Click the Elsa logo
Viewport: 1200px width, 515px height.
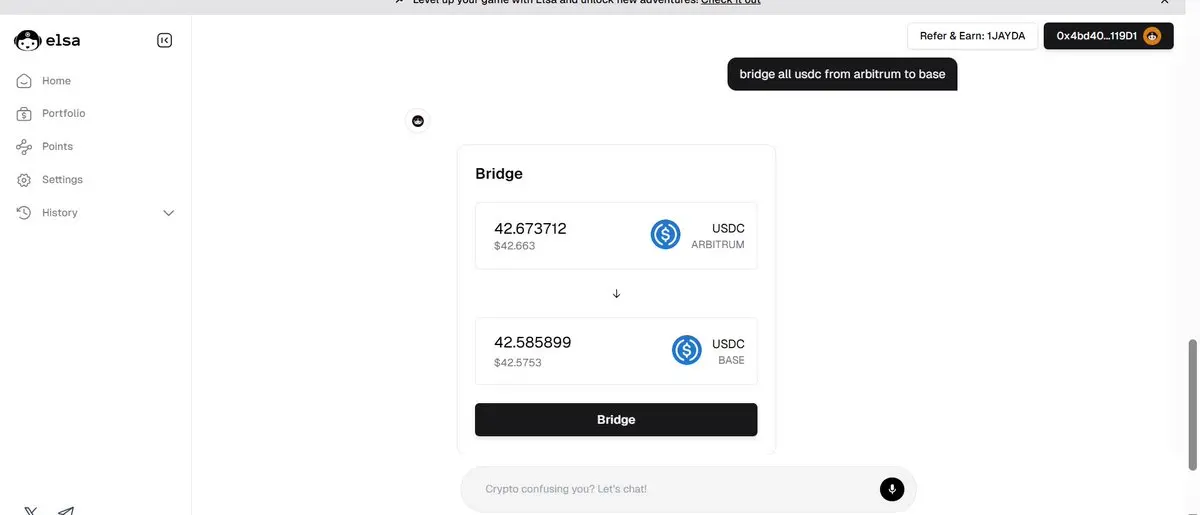47,40
